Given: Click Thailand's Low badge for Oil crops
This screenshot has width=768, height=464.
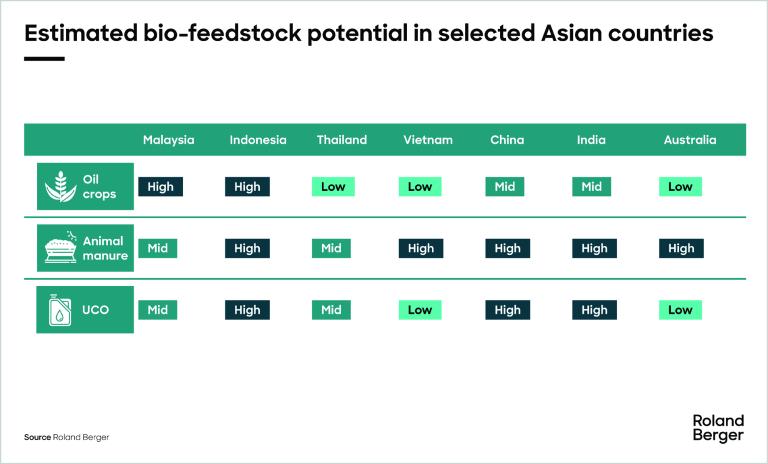Looking at the screenshot, I should [333, 186].
